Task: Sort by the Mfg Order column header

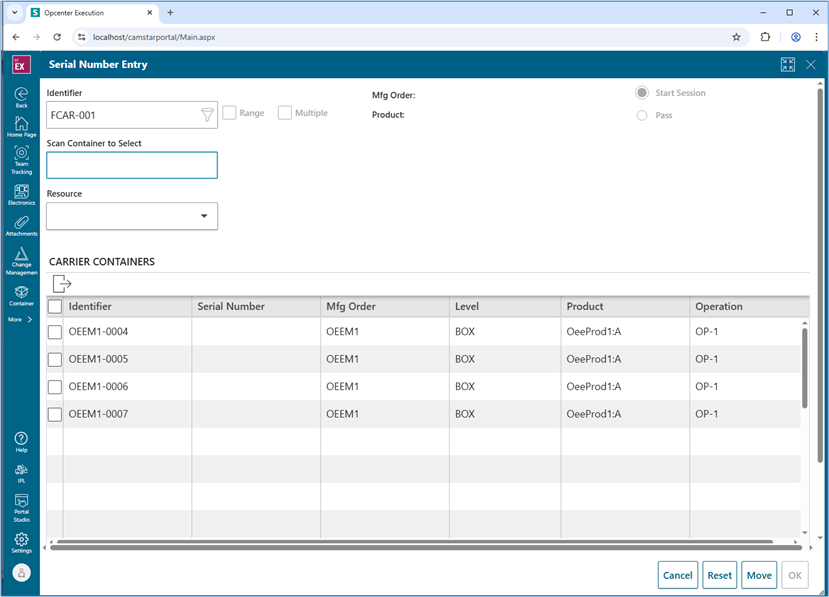Action: coord(350,306)
